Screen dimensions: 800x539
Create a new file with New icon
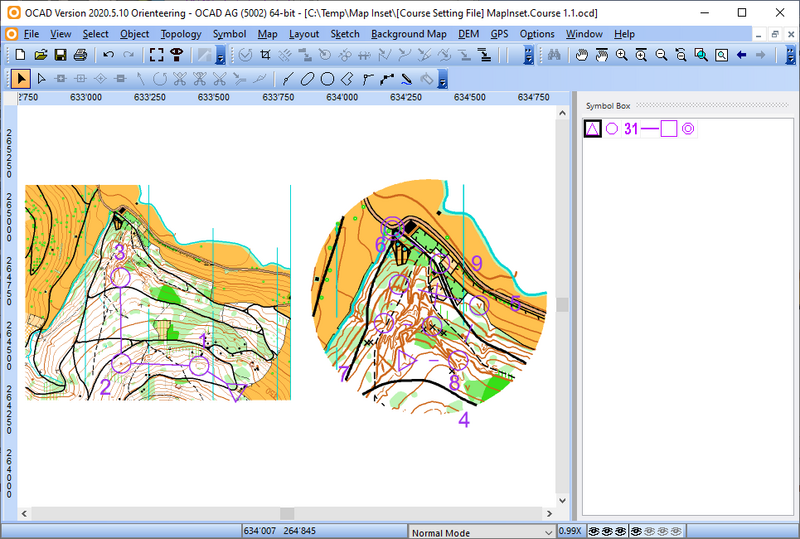[20, 55]
